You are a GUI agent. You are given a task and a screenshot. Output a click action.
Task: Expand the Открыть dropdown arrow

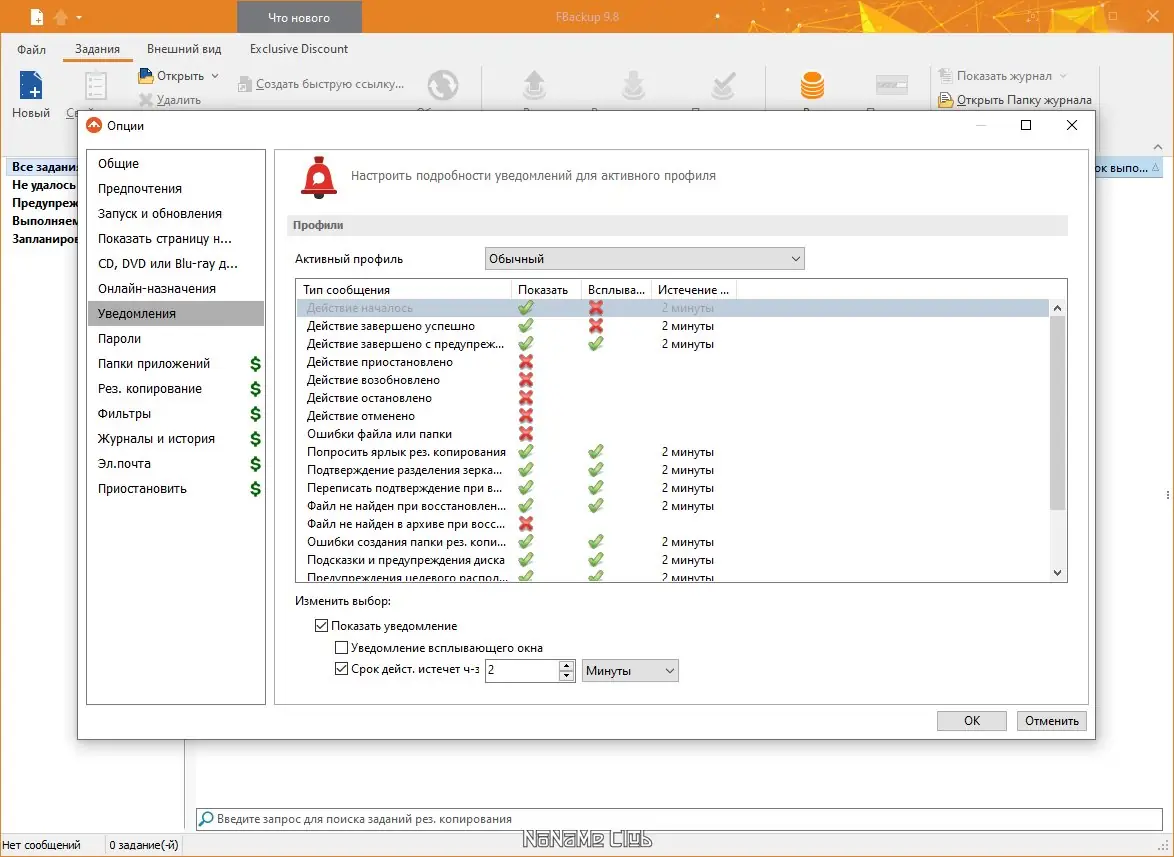(215, 76)
